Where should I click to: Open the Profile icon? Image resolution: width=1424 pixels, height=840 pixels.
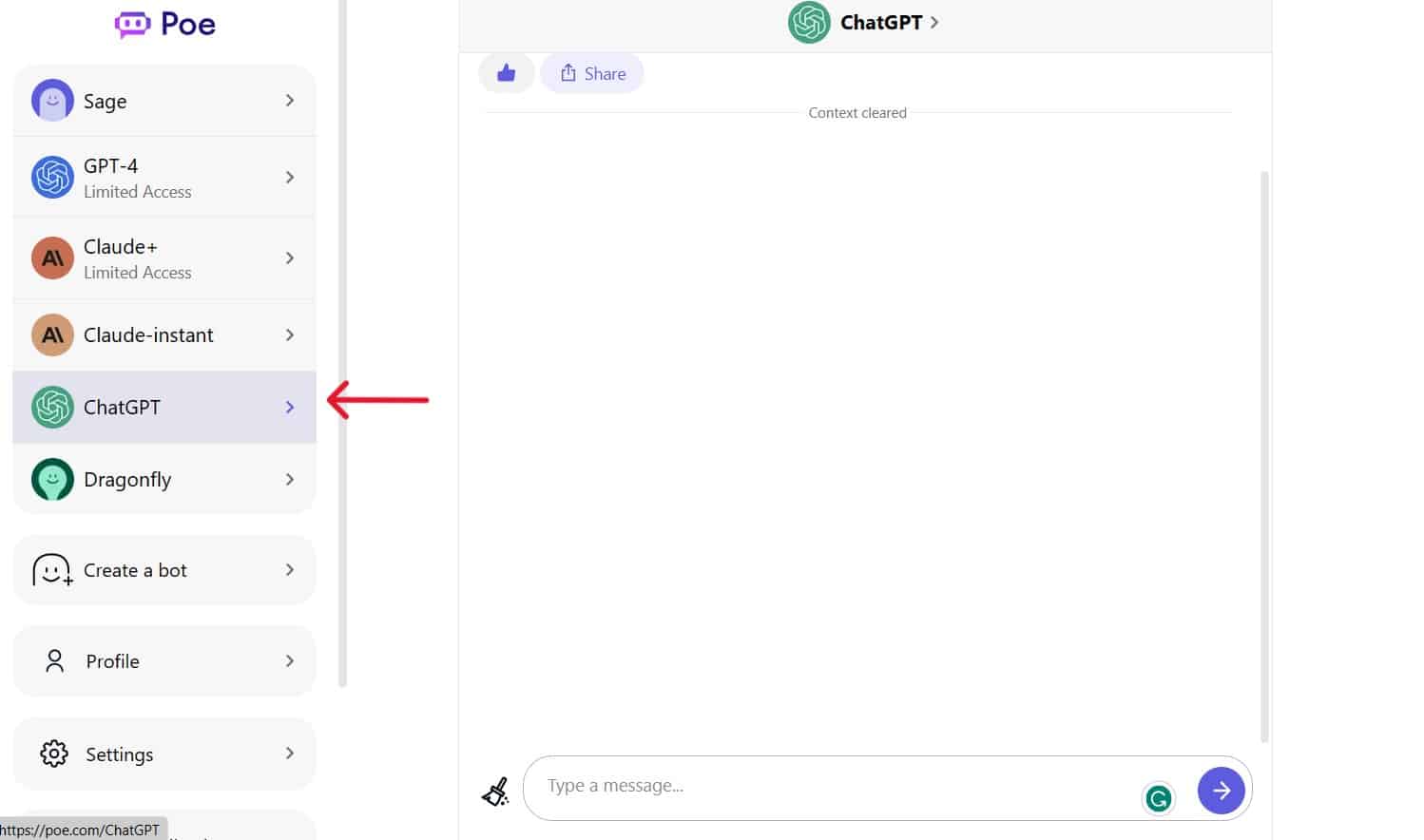54,660
